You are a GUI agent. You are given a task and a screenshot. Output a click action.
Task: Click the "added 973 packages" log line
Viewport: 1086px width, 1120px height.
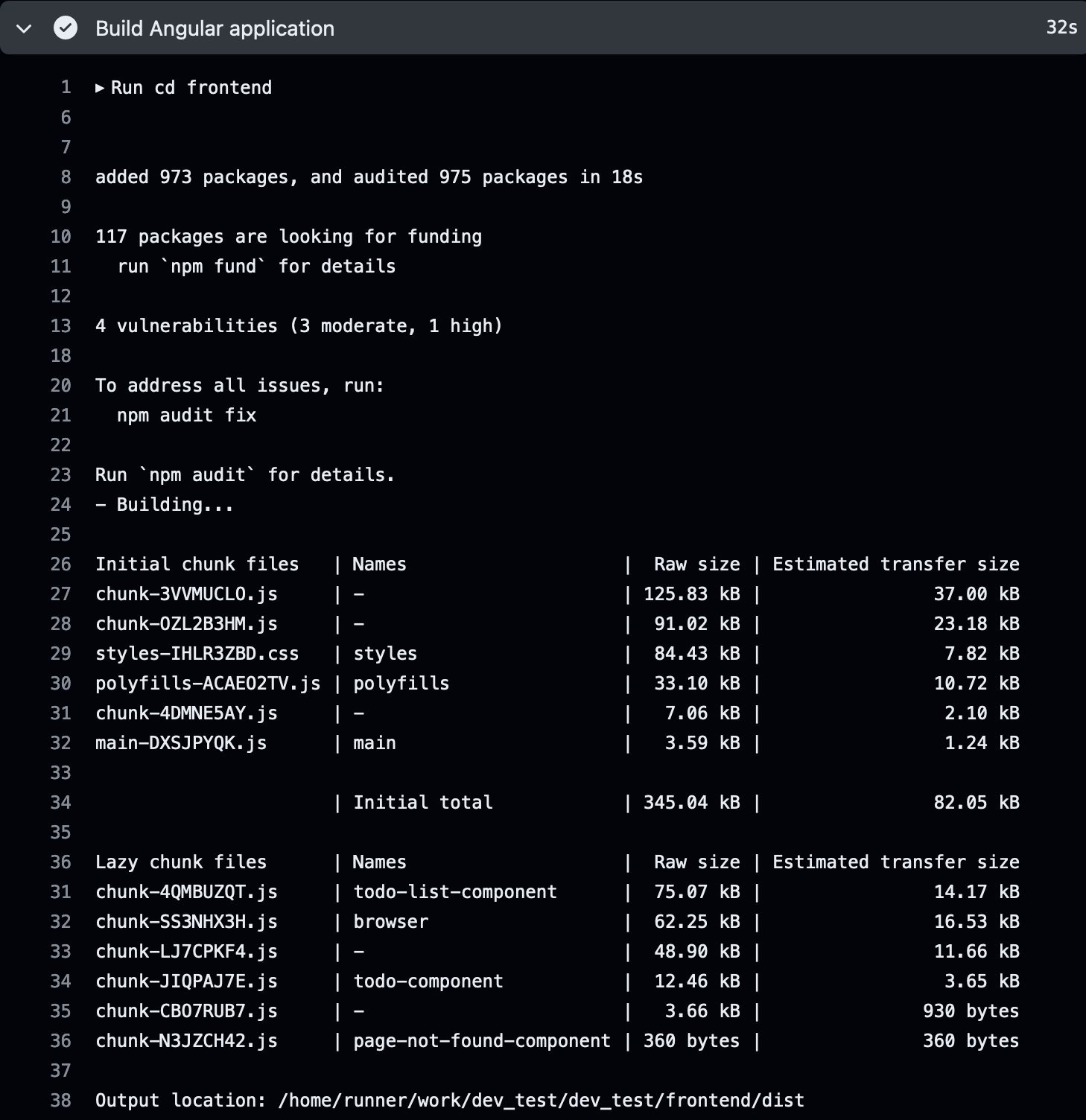pyautogui.click(x=369, y=177)
